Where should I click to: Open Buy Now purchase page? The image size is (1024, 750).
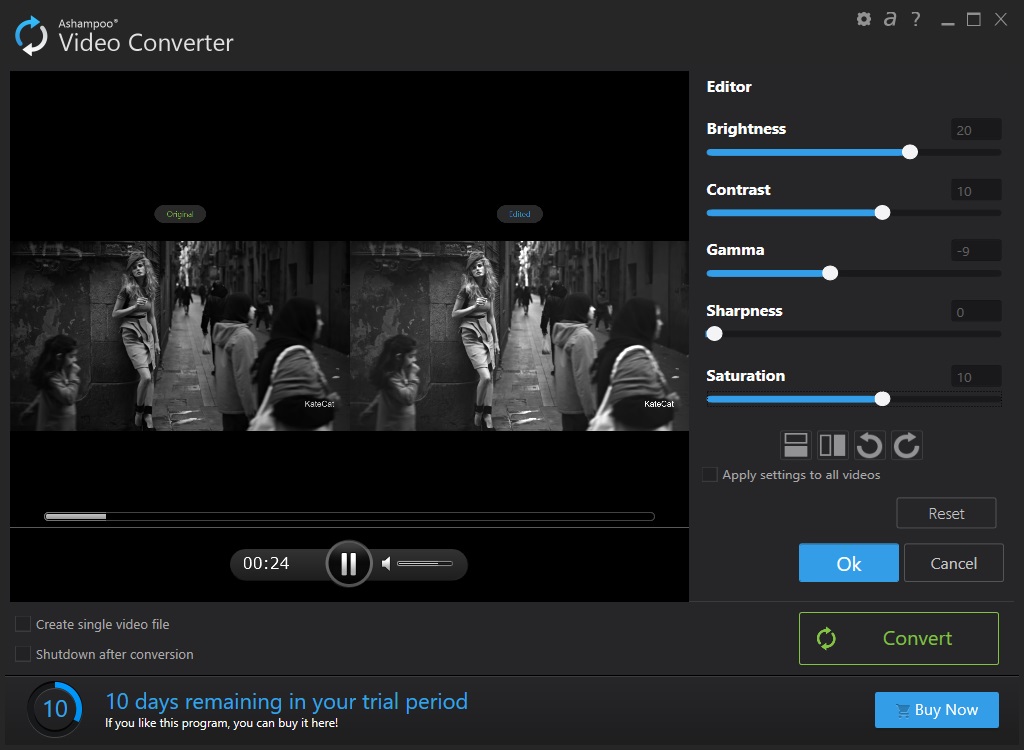(x=936, y=709)
